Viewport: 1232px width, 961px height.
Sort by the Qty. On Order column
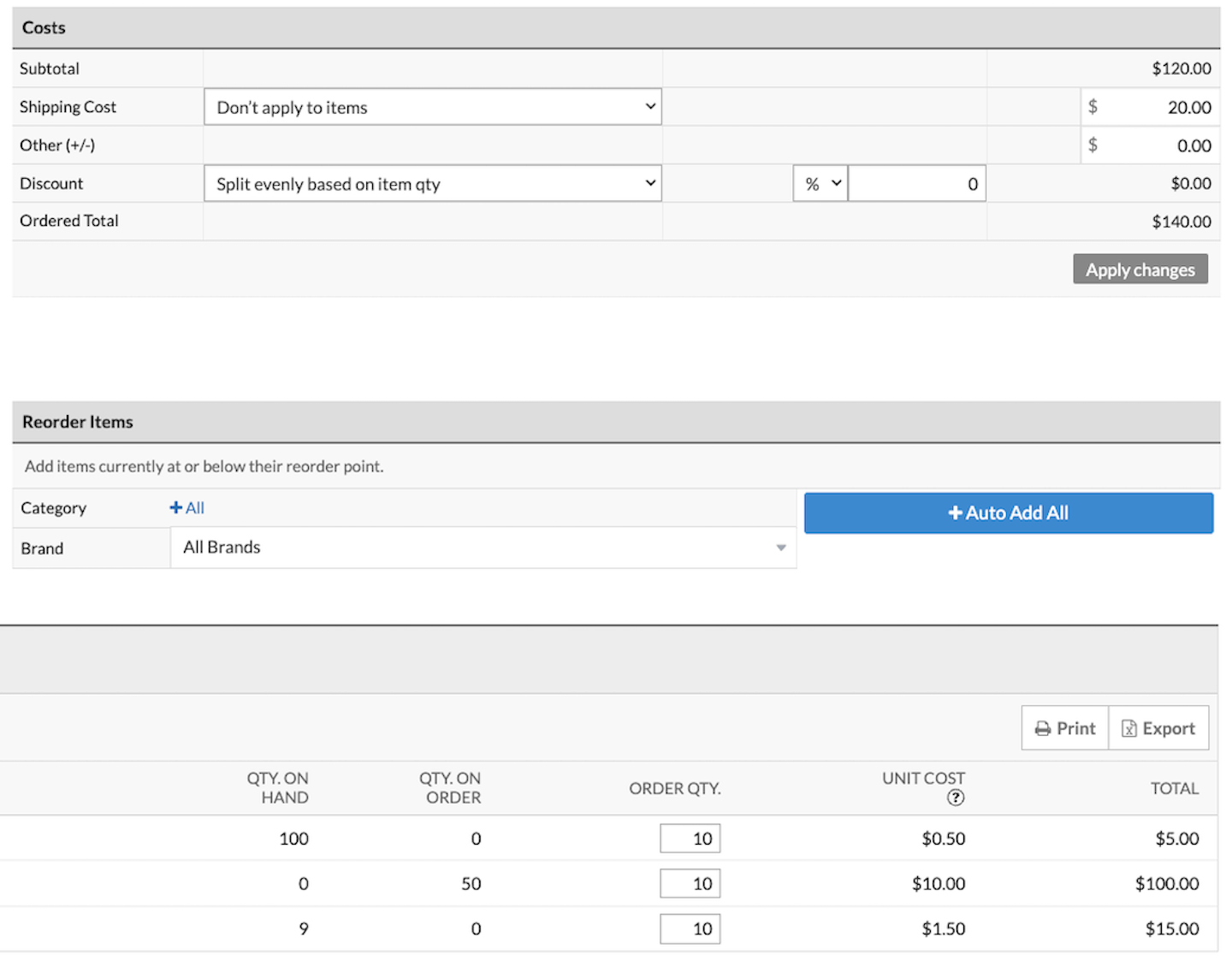[x=450, y=787]
